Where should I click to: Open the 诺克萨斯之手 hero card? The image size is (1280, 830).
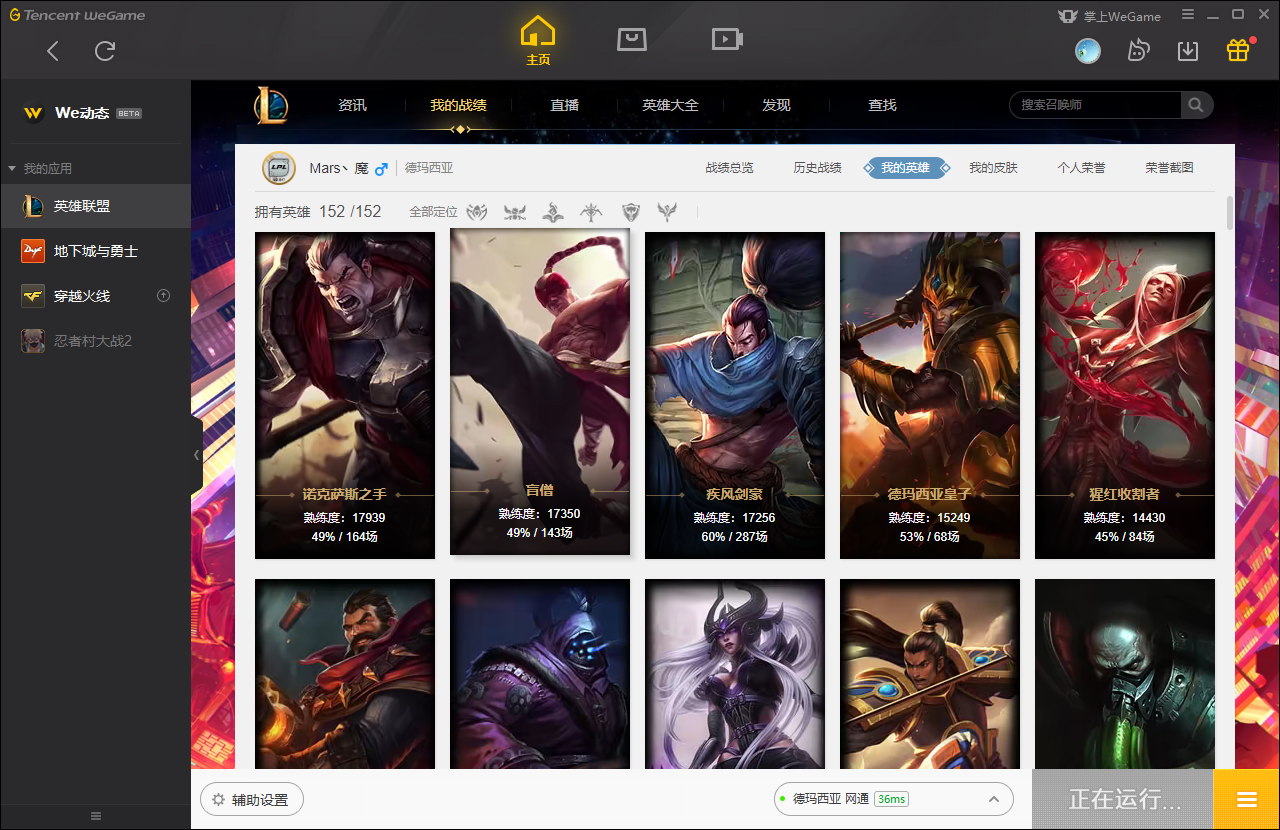pos(345,395)
